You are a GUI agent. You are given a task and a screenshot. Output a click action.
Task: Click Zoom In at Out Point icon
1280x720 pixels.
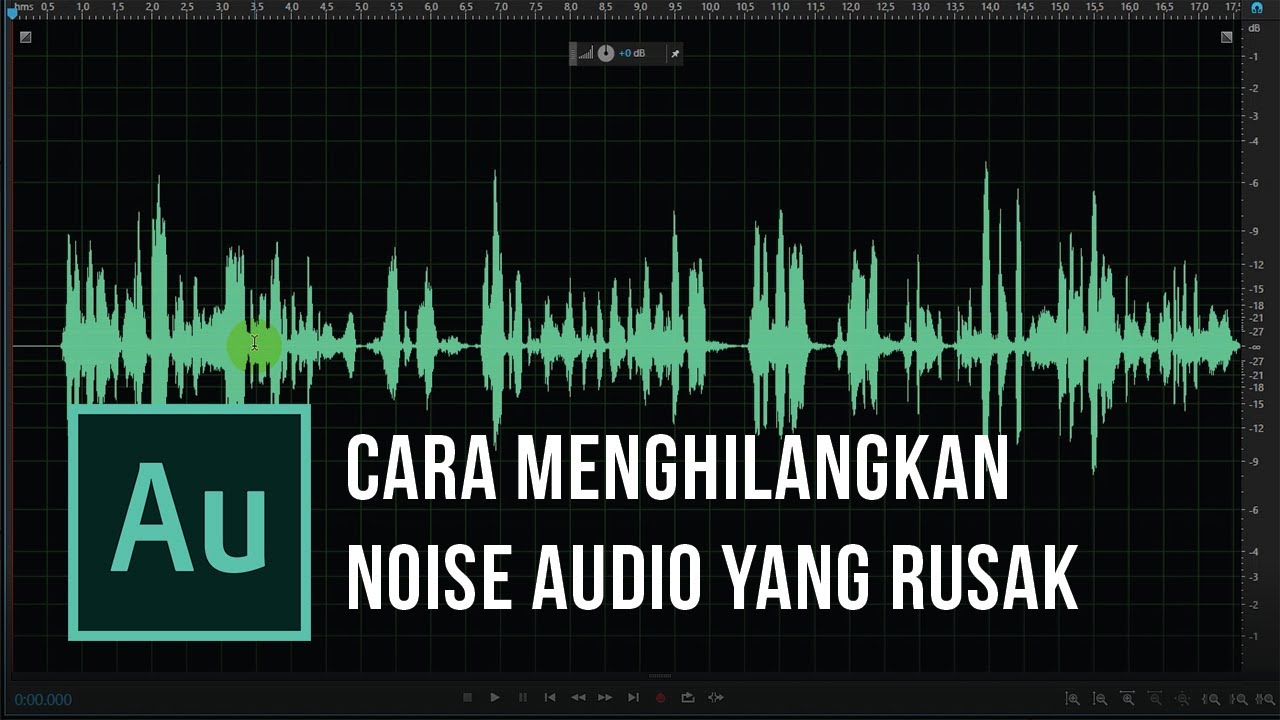(1240, 698)
